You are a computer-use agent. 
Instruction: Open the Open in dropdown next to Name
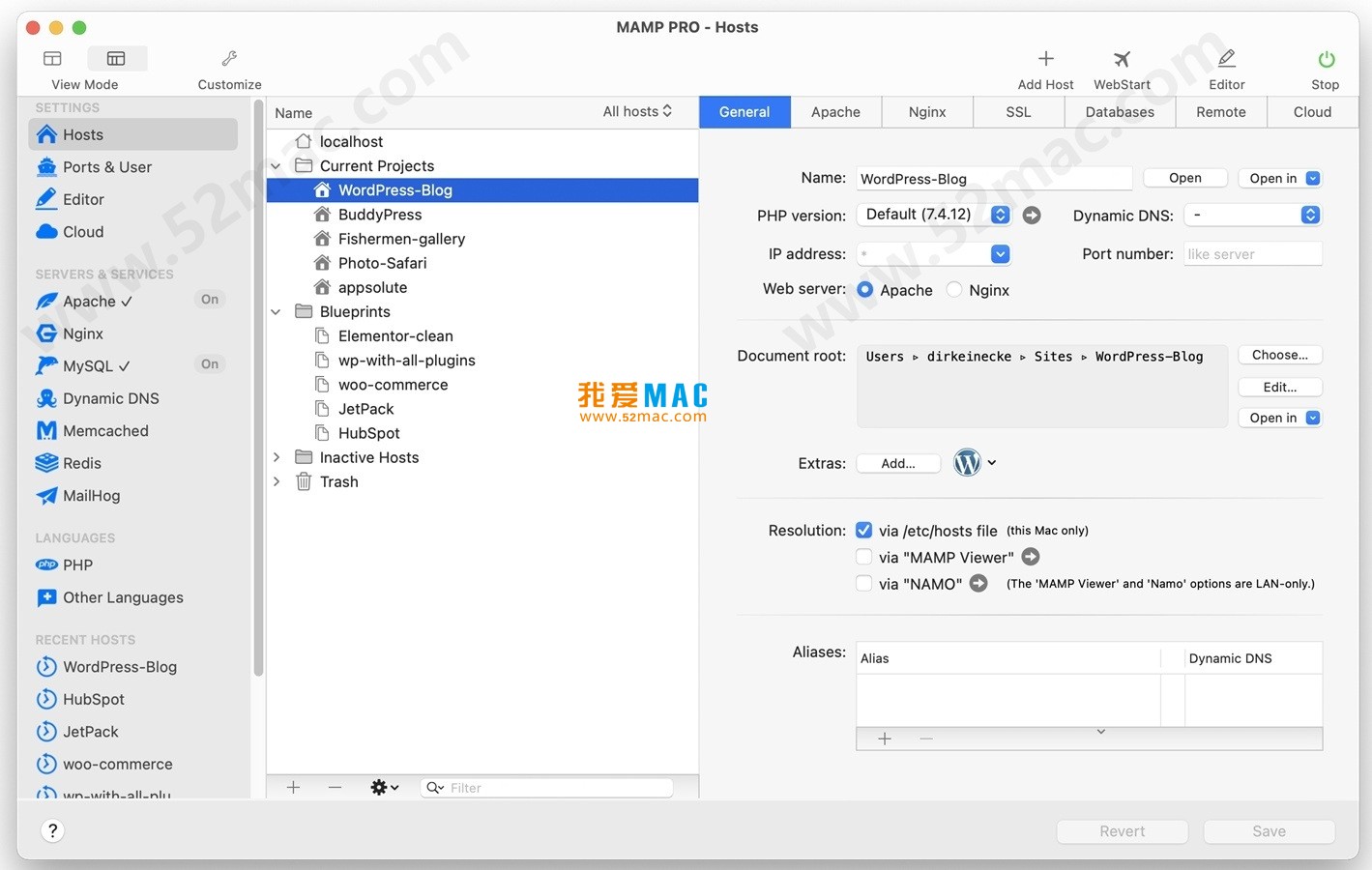point(1281,178)
